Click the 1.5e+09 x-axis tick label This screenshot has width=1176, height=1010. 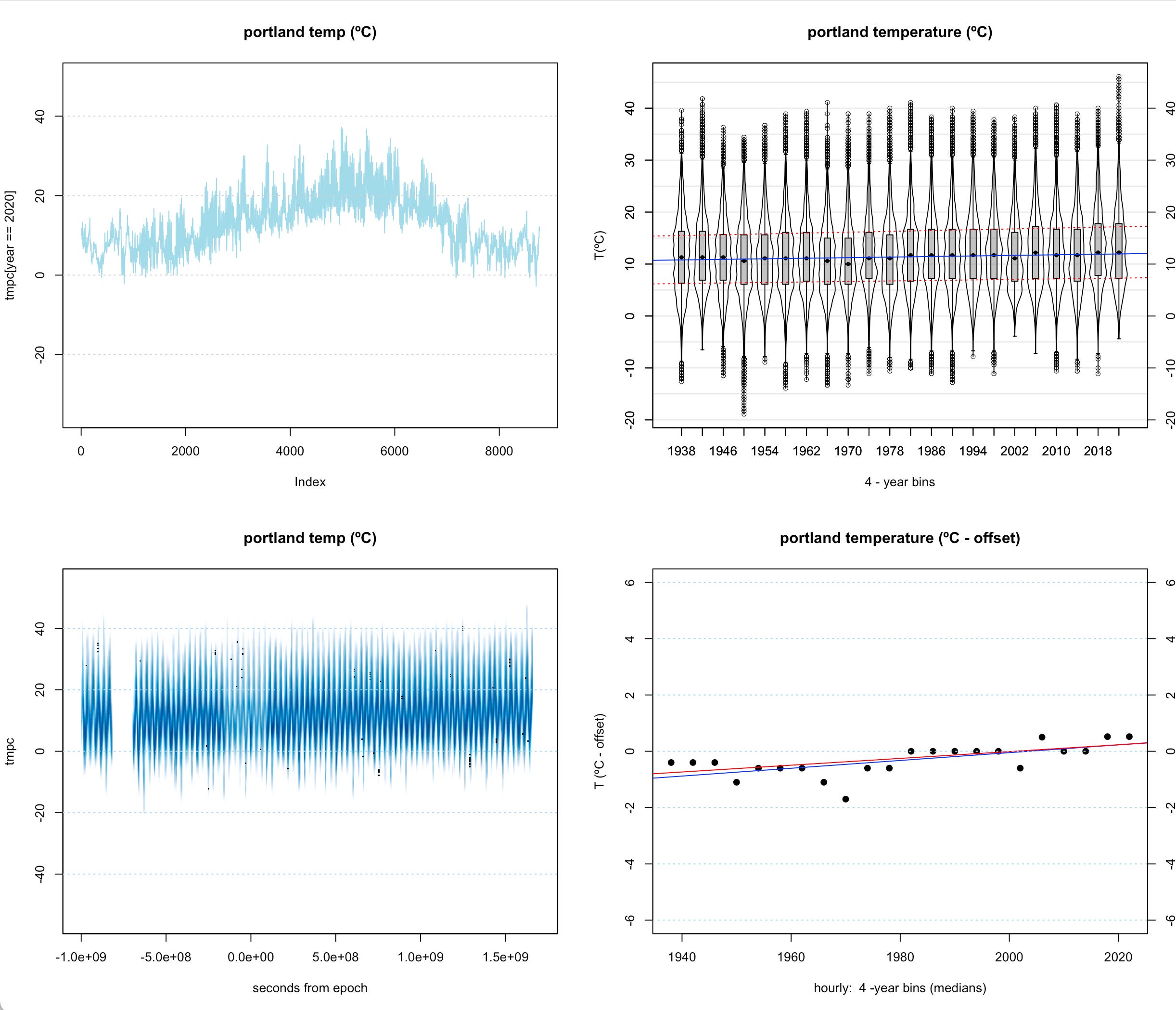coord(505,957)
